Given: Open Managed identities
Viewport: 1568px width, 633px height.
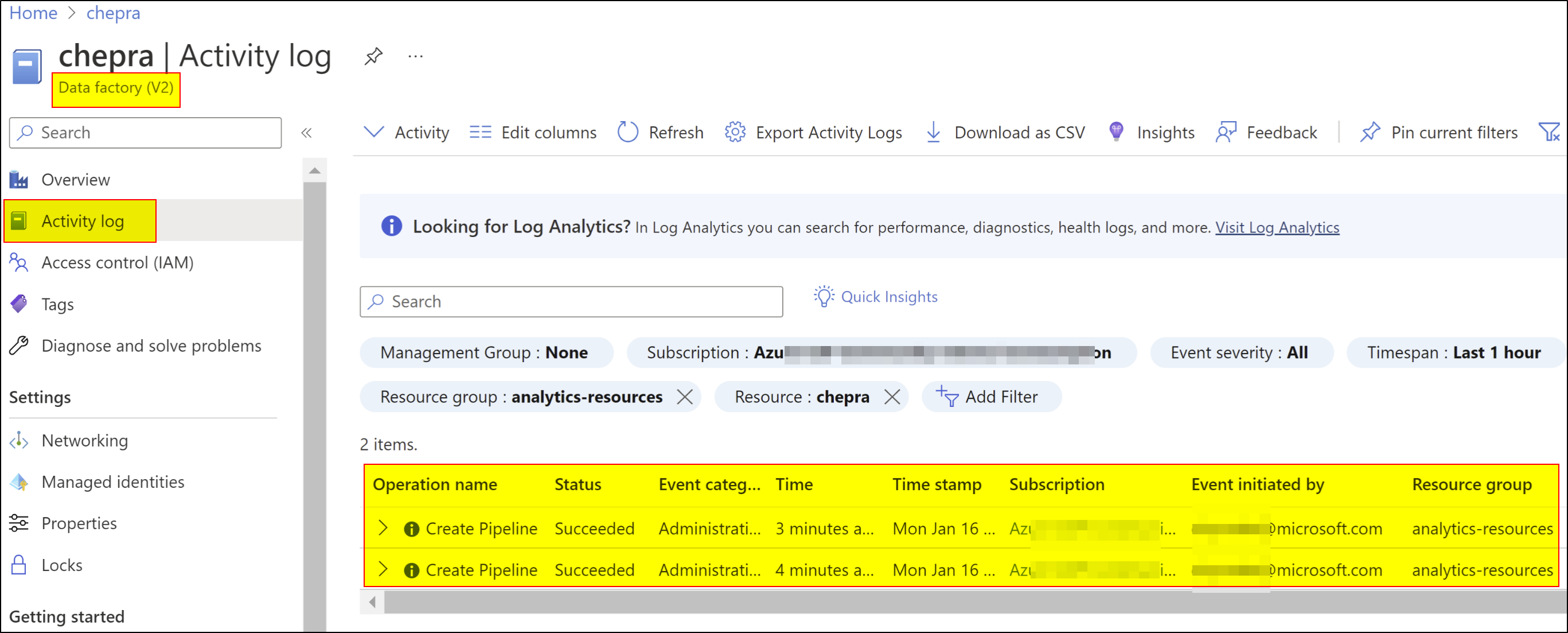Looking at the screenshot, I should pos(97,482).
